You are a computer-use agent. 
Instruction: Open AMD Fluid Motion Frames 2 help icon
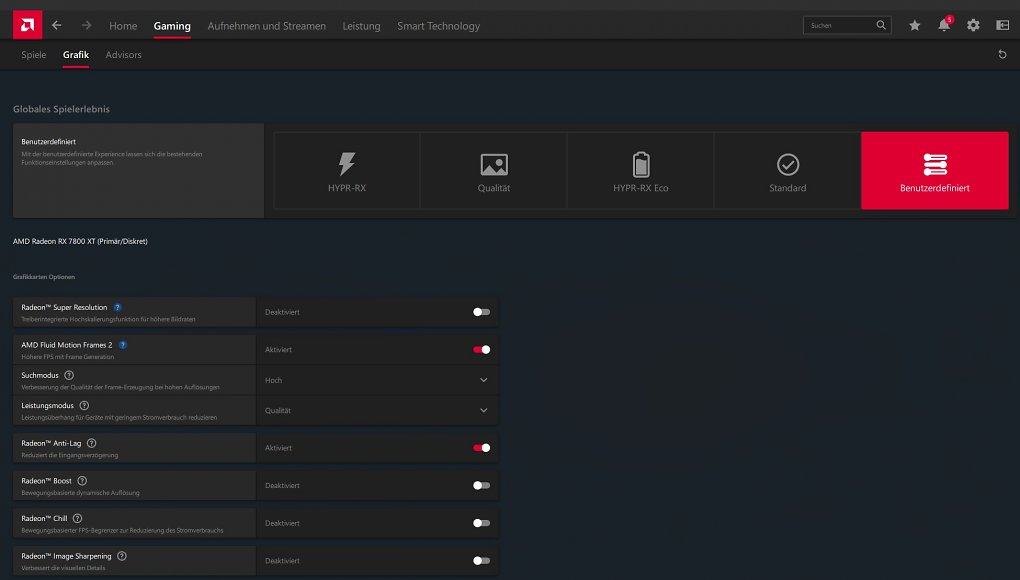tap(123, 345)
